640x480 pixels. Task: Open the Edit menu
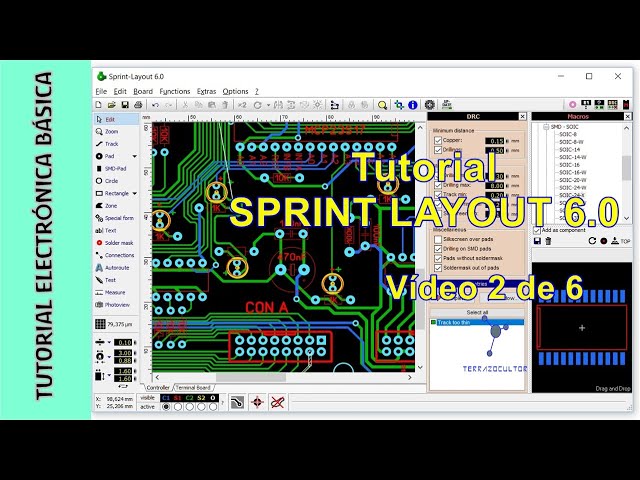120,91
